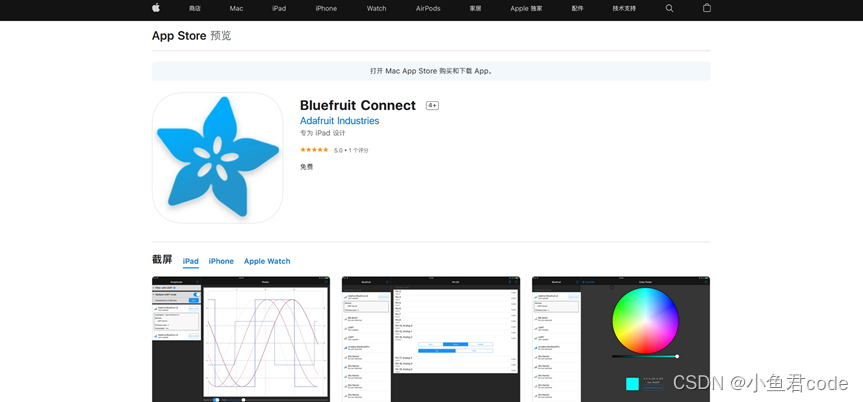Viewport: 863px width, 402px height.
Task: Click the 打开 Mac App Store banner
Action: (x=431, y=71)
